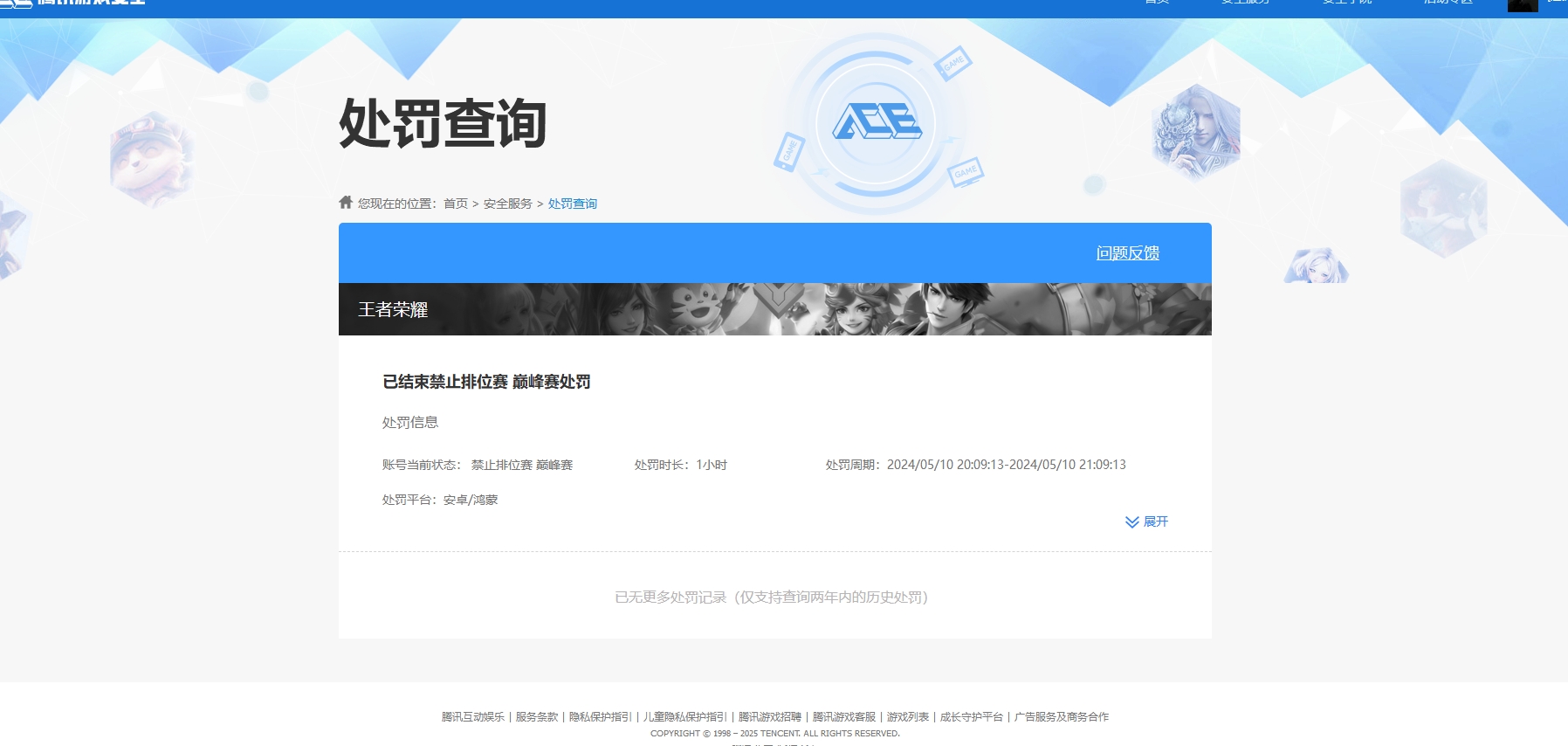Click the 处罚时长: 1小时 text
This screenshot has height=746, width=1568.
click(681, 465)
